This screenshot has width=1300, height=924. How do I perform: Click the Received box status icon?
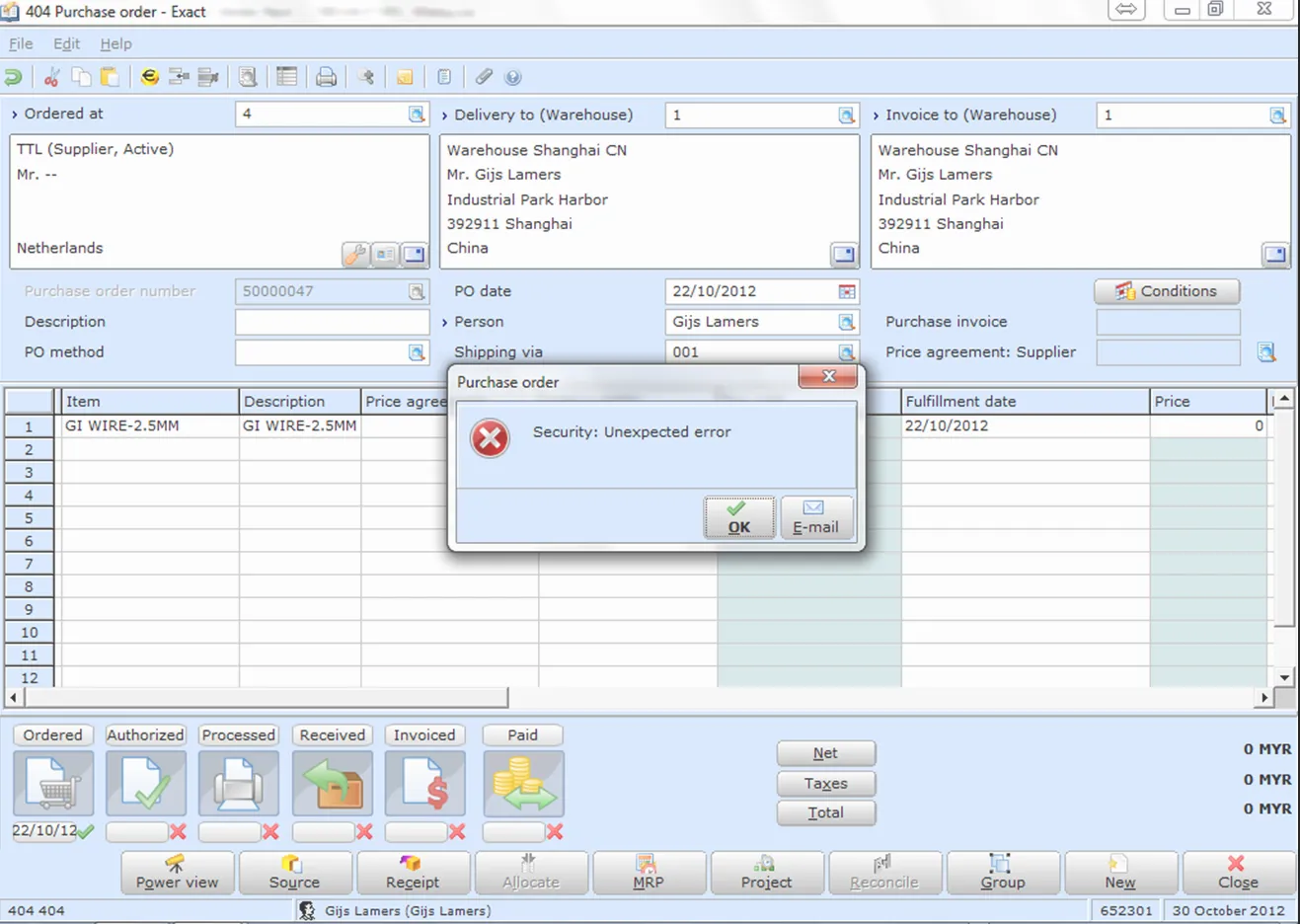point(333,784)
